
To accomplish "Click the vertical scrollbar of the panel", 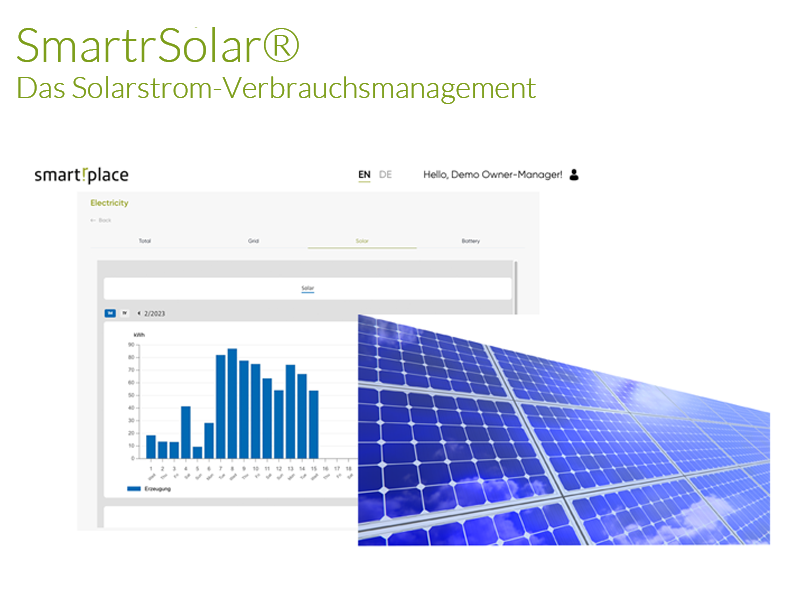I will [516, 288].
